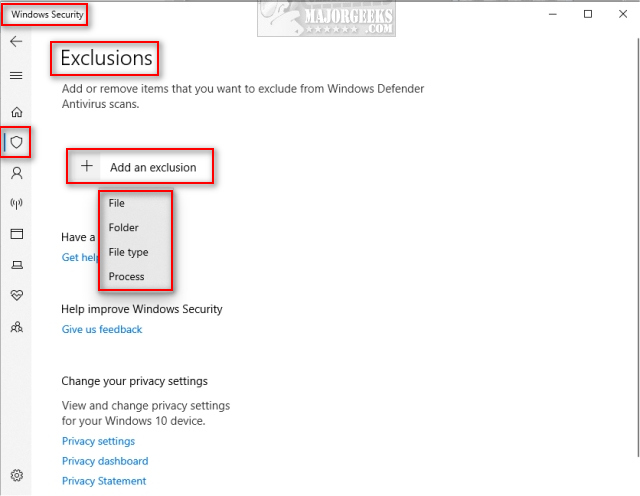The width and height of the screenshot is (640, 496).
Task: Open the Give us feedback link
Action: pos(102,329)
